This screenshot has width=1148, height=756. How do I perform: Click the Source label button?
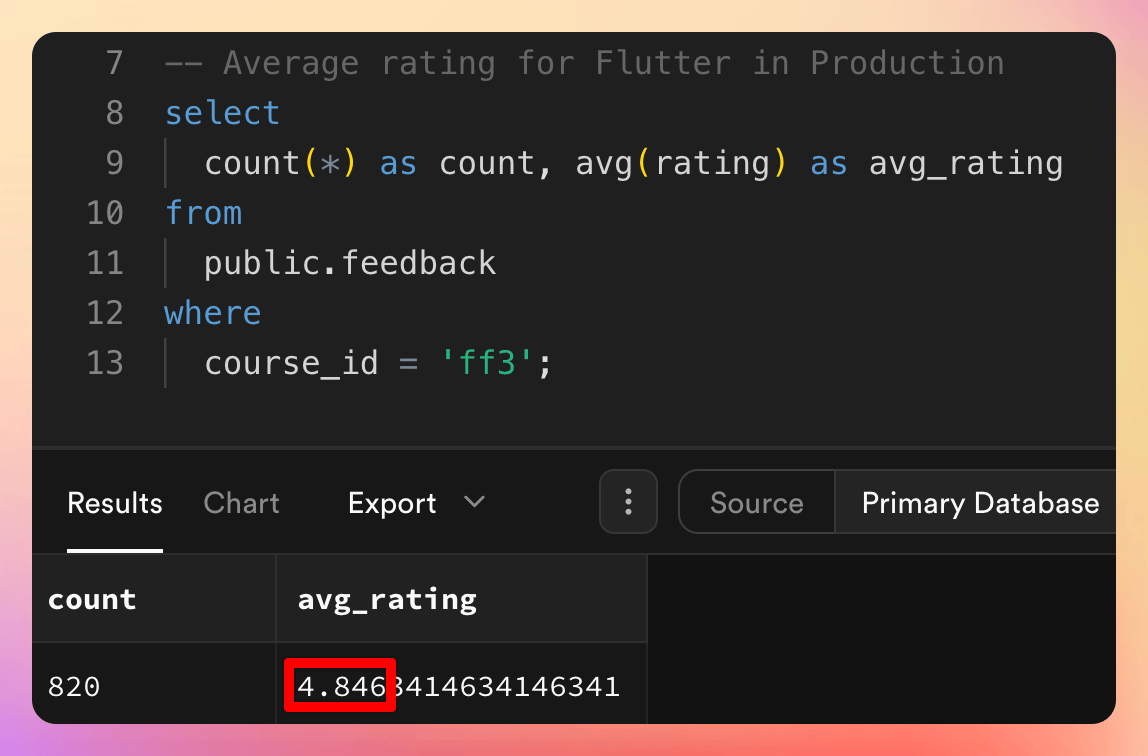pyautogui.click(x=756, y=503)
